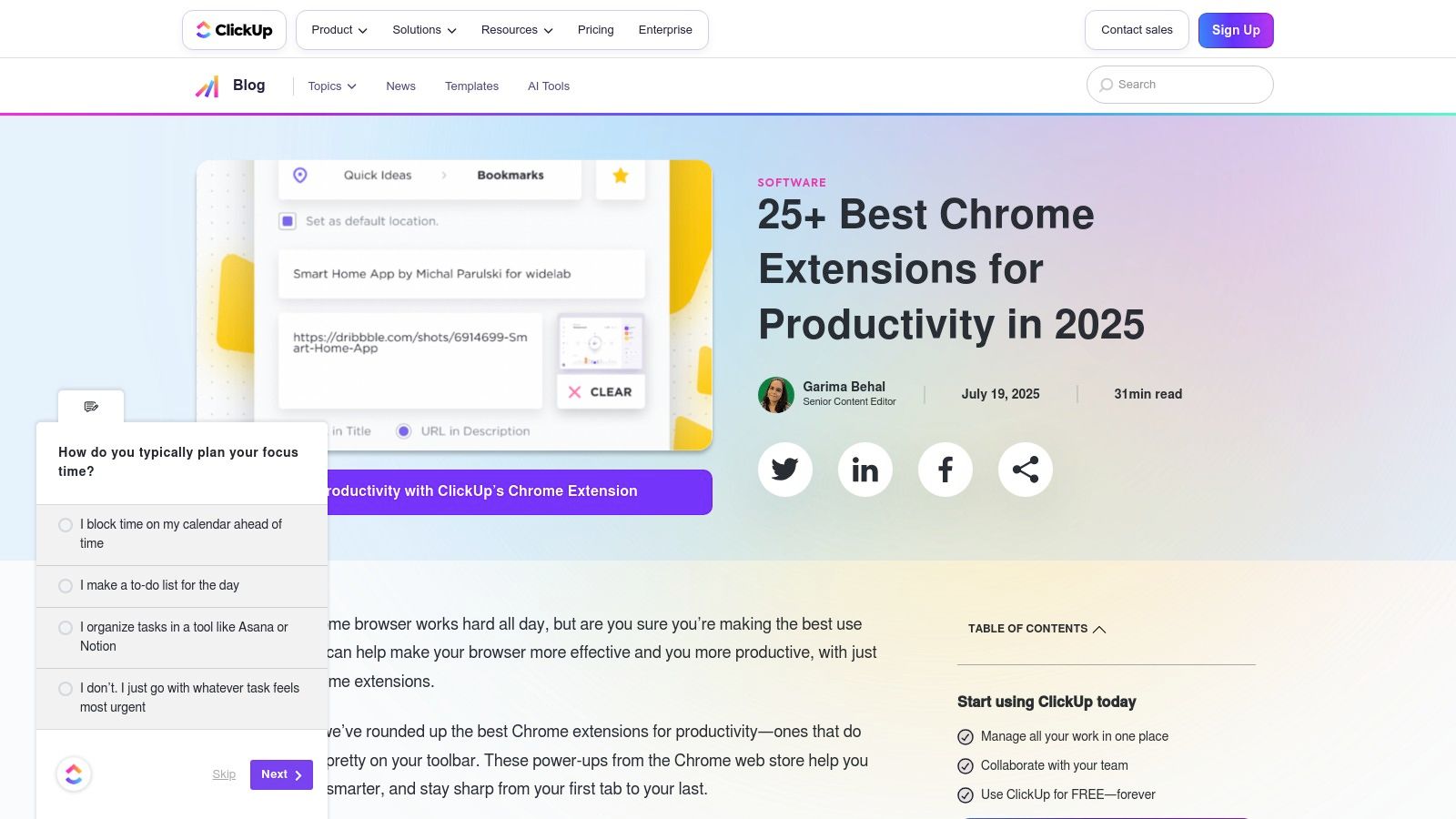Share article on LinkedIn
1456x819 pixels.
864,470
